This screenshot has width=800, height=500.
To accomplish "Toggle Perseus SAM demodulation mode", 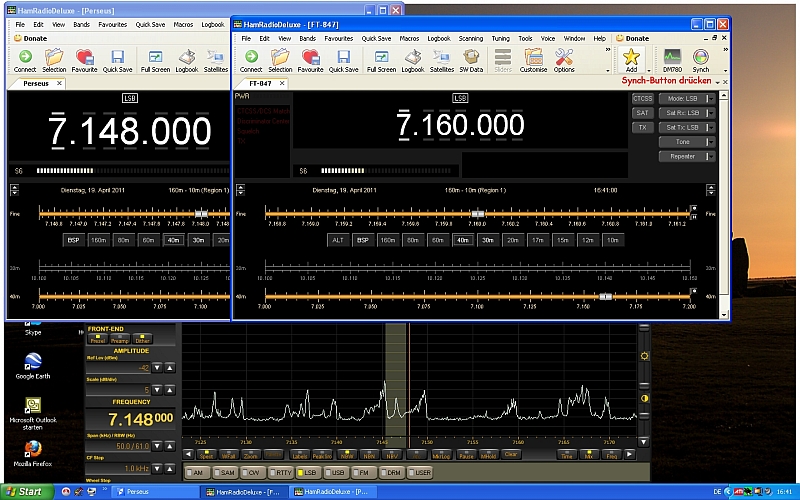I will tap(224, 472).
